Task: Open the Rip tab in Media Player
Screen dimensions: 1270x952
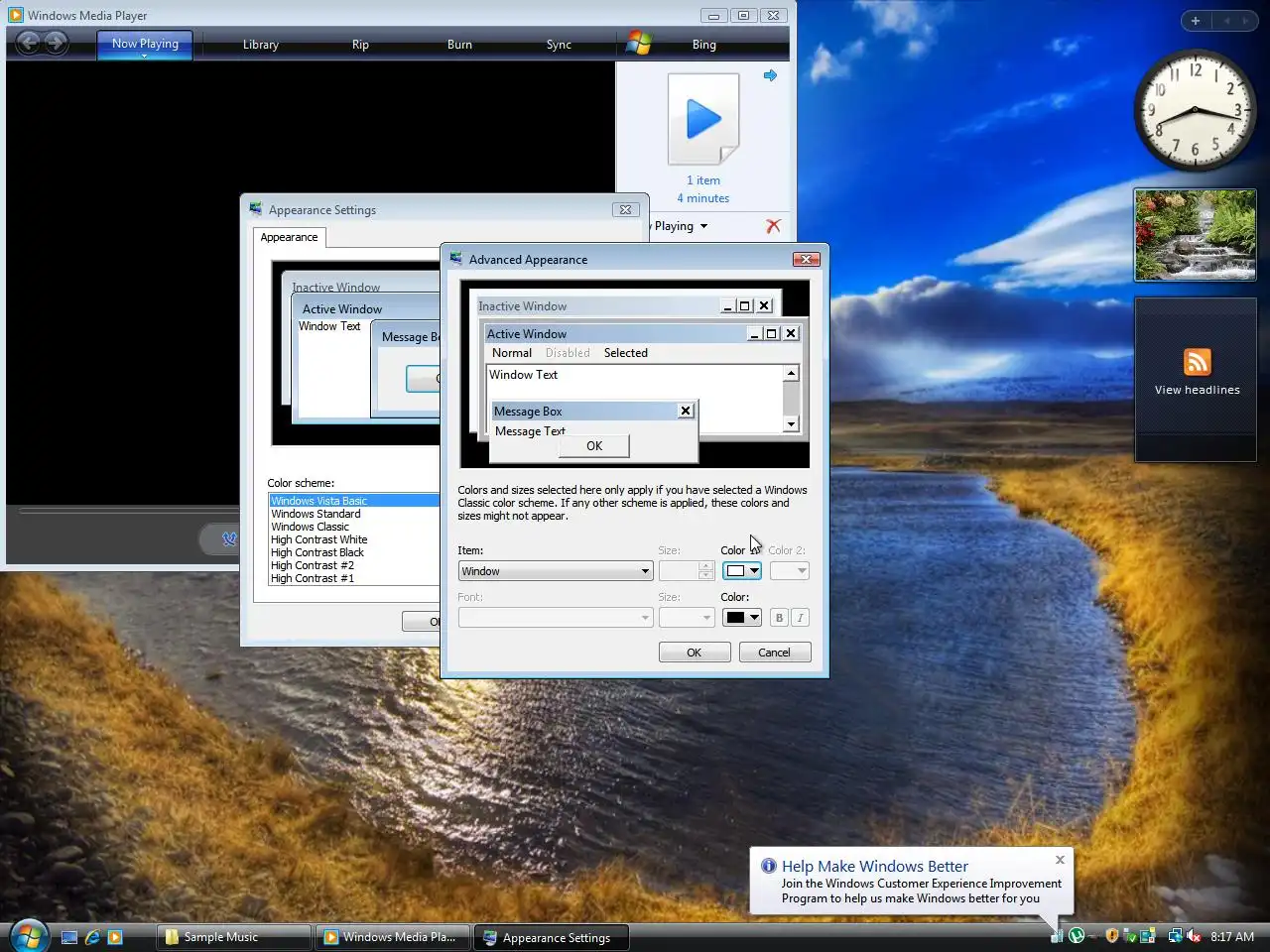Action: tap(360, 45)
